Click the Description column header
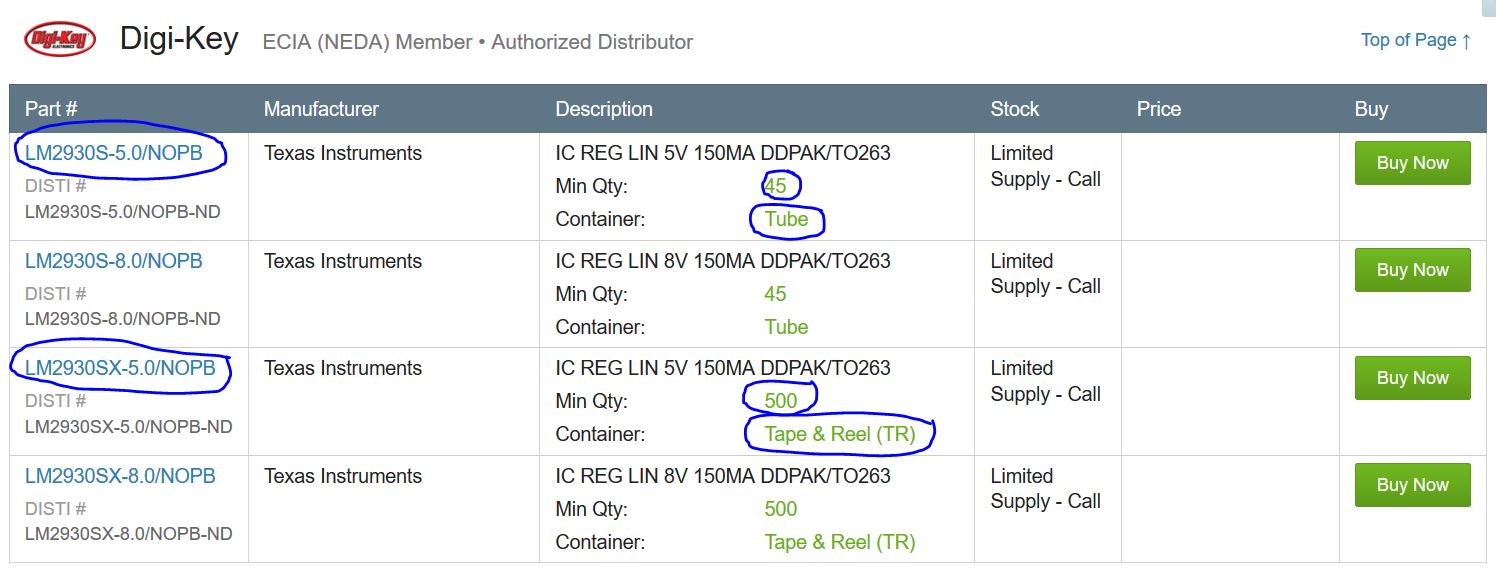 click(604, 109)
